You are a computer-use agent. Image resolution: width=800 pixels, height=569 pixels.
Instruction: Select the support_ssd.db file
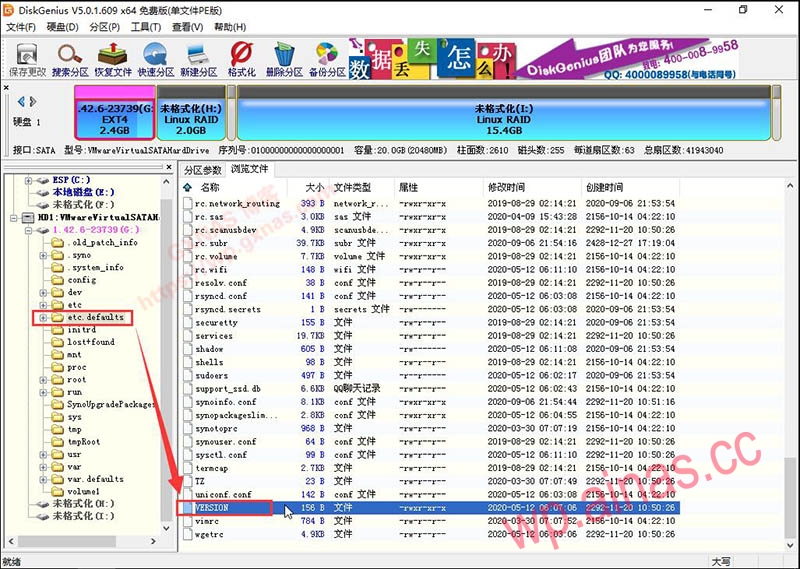coord(228,389)
